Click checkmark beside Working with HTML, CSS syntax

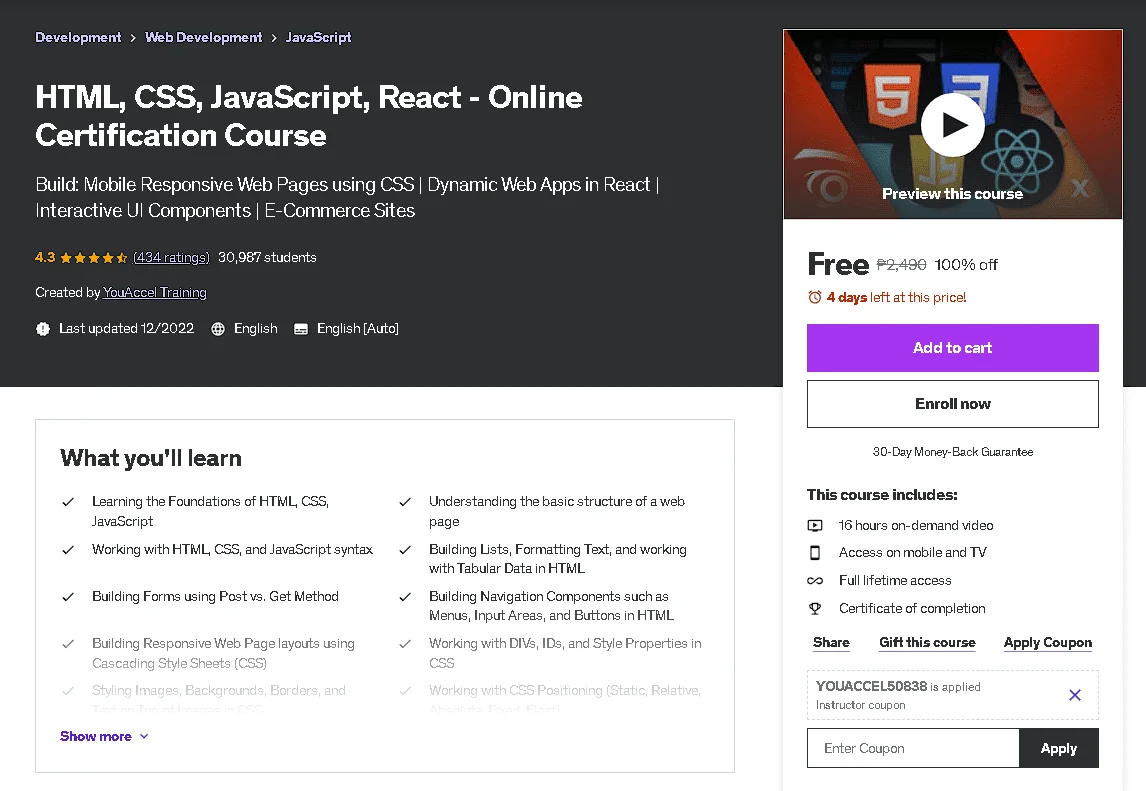(68, 550)
